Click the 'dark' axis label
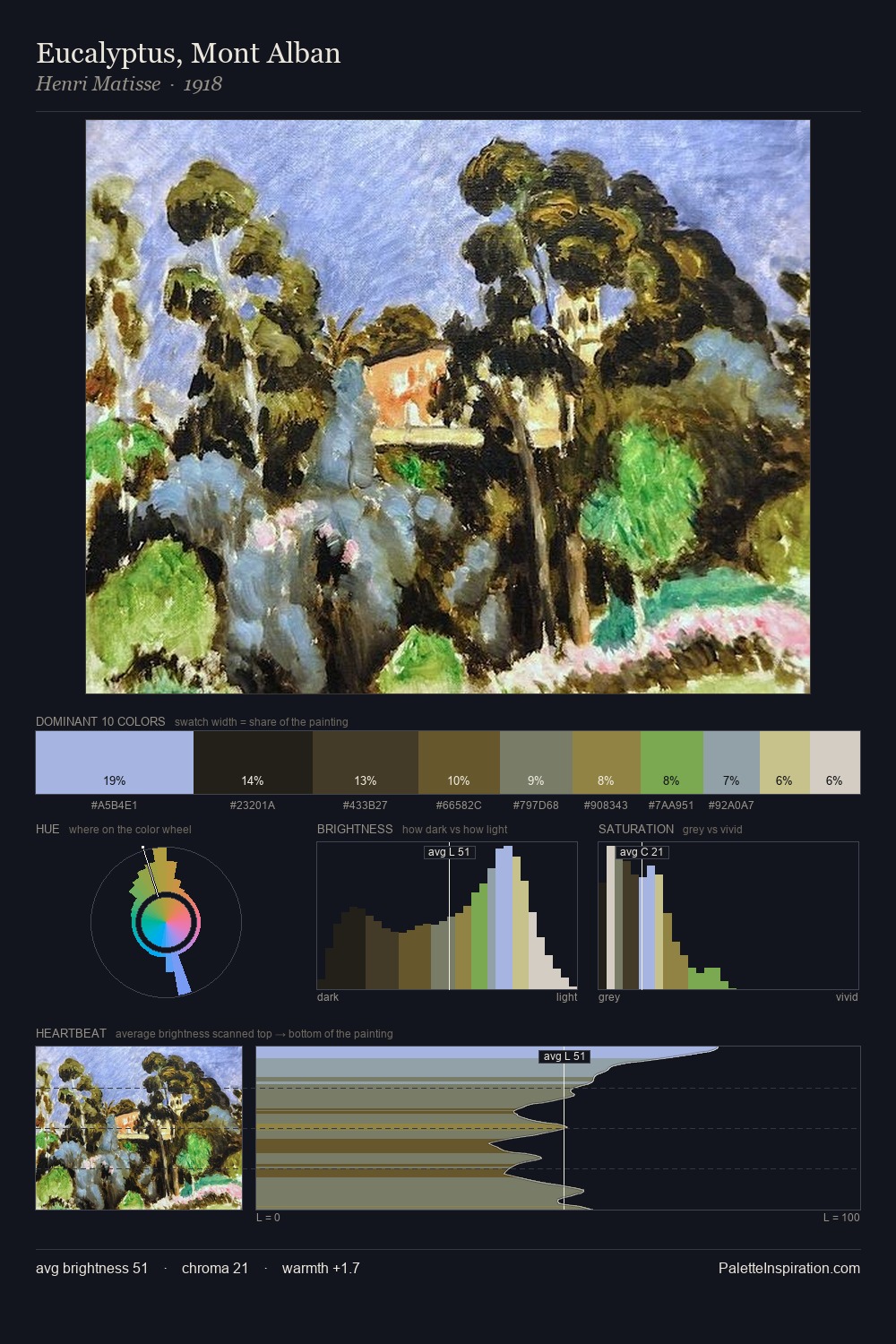 [x=328, y=997]
